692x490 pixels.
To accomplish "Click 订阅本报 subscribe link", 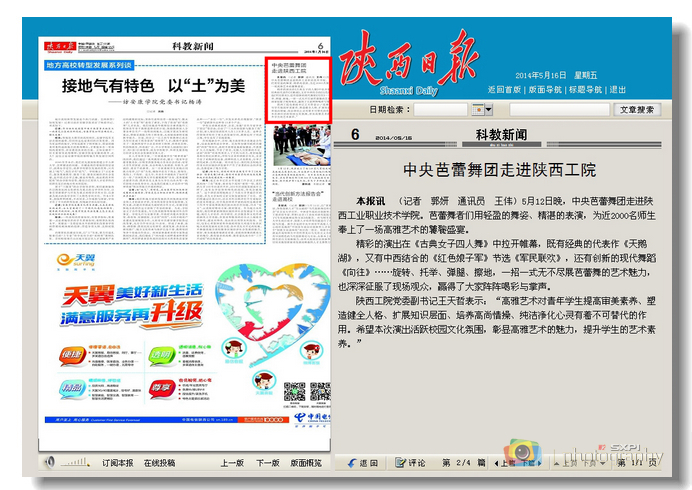I will tap(117, 463).
